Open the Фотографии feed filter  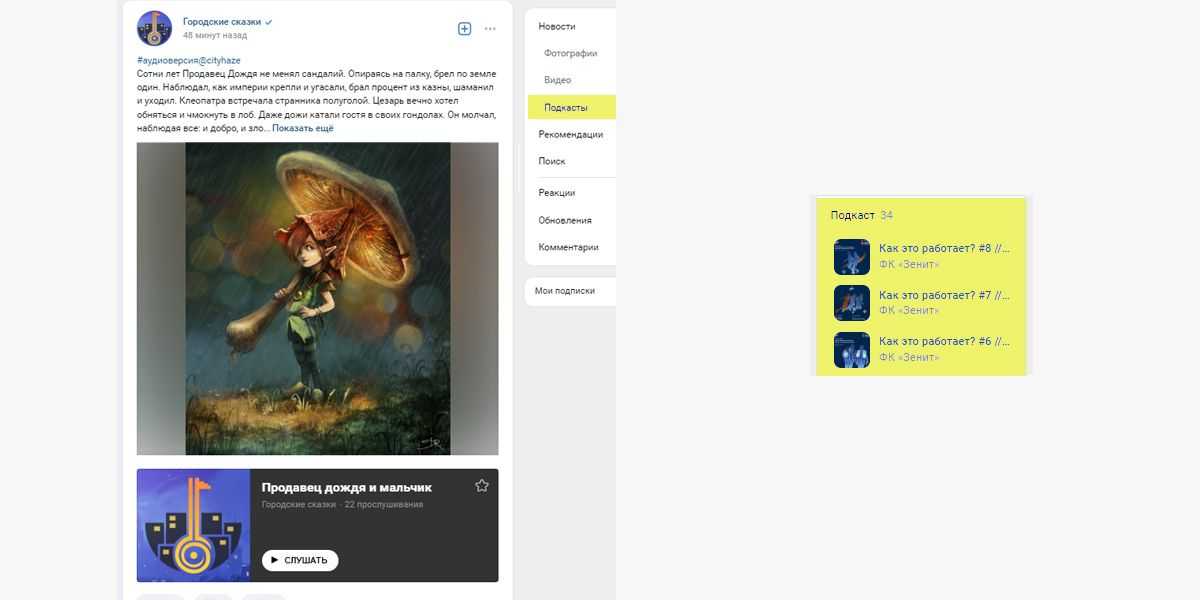coord(571,53)
